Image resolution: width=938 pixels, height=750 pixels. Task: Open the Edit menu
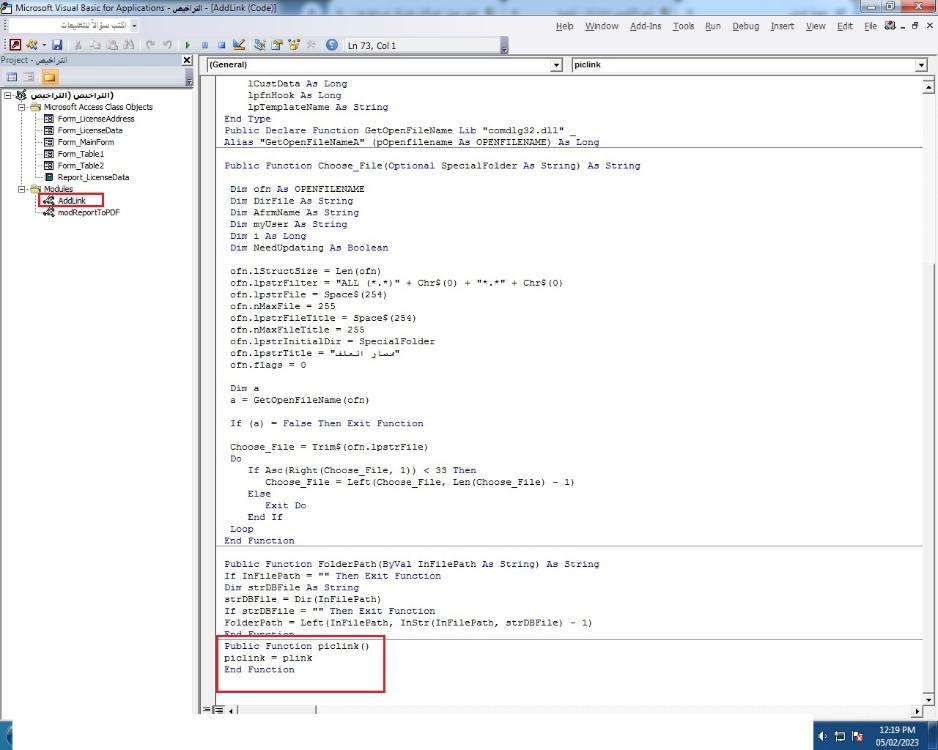(845, 26)
